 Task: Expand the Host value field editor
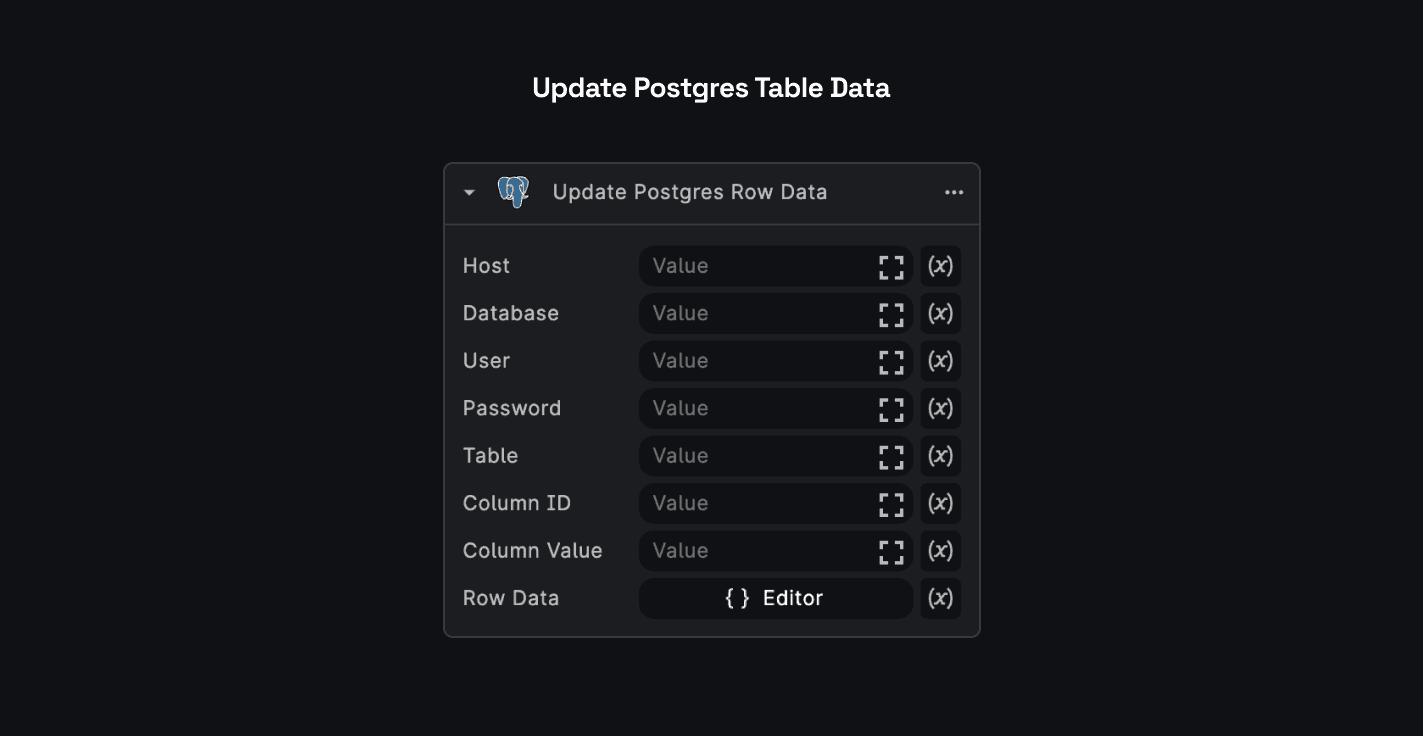point(891,267)
